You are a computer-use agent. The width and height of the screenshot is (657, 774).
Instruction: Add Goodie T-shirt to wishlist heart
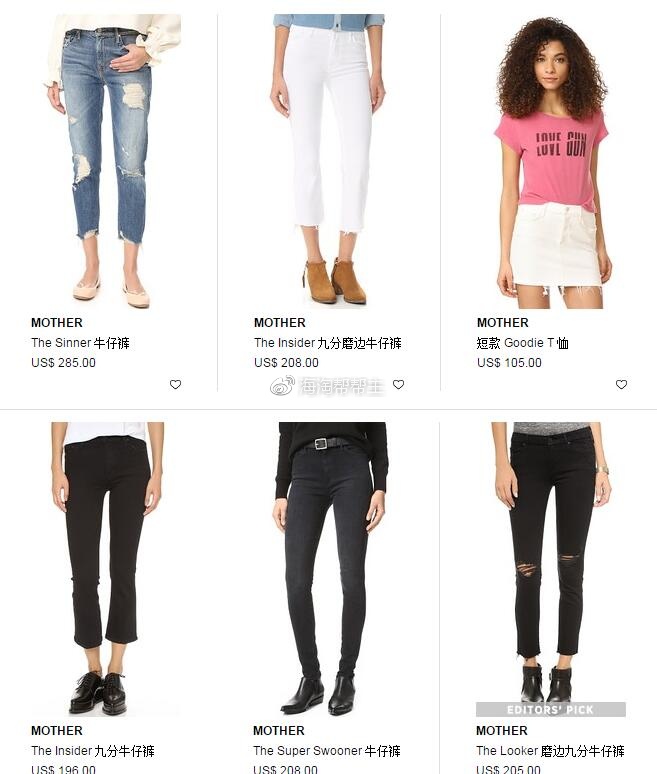pyautogui.click(x=621, y=385)
